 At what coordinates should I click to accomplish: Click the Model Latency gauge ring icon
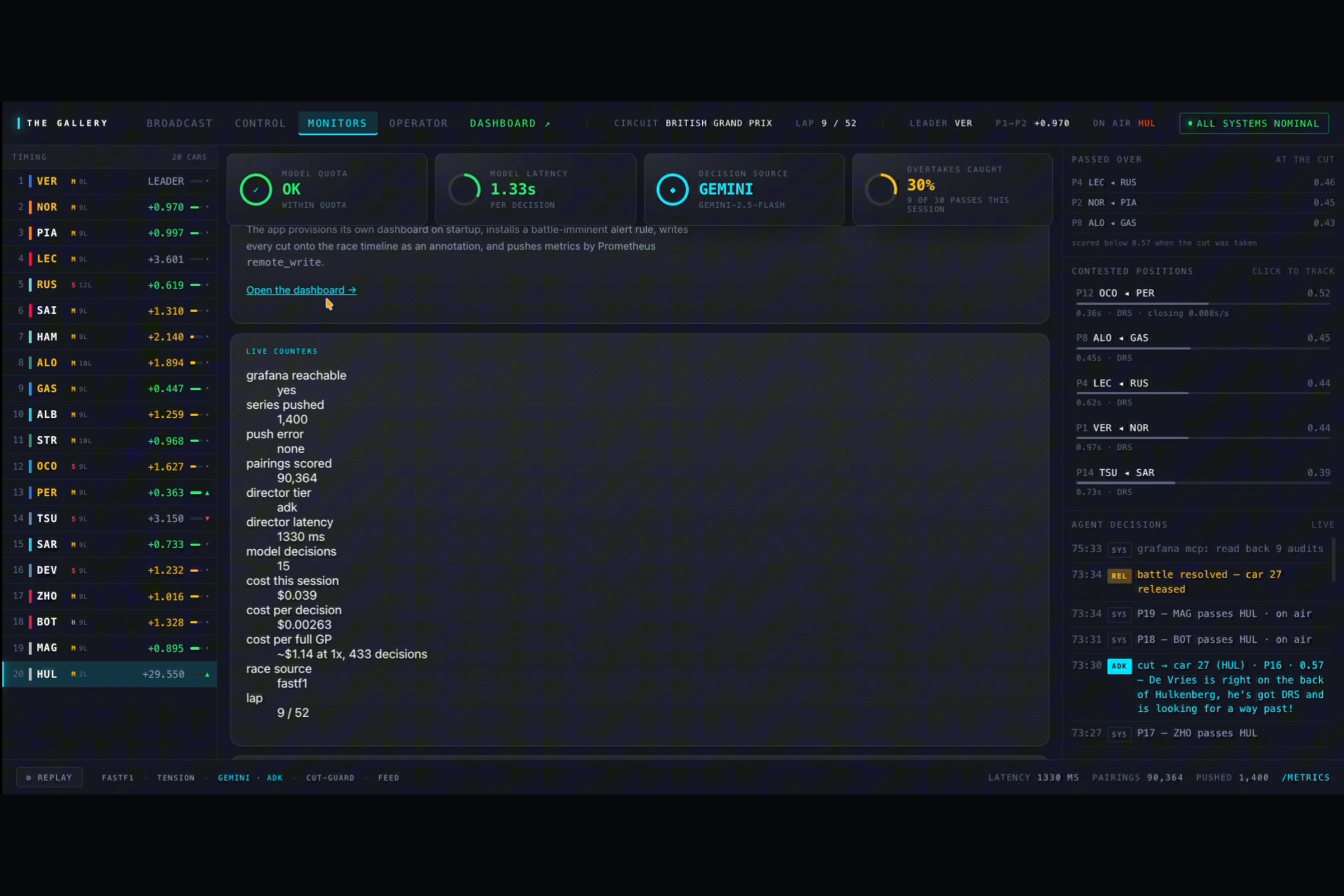[x=464, y=189]
